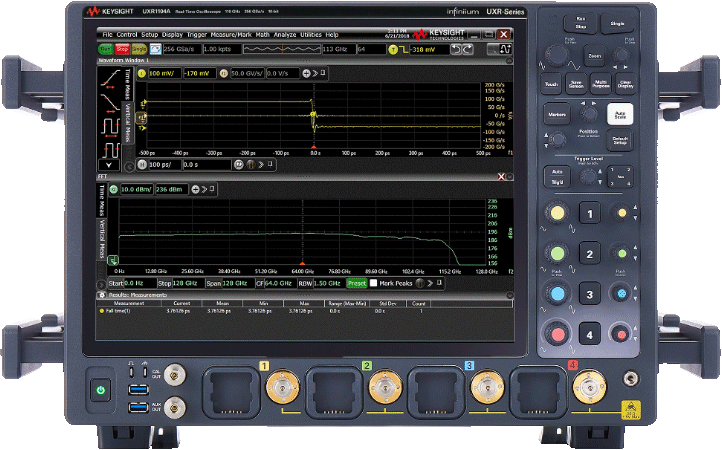Open Results Measurements settings gear
The height and width of the screenshot is (450, 722).
(102, 295)
